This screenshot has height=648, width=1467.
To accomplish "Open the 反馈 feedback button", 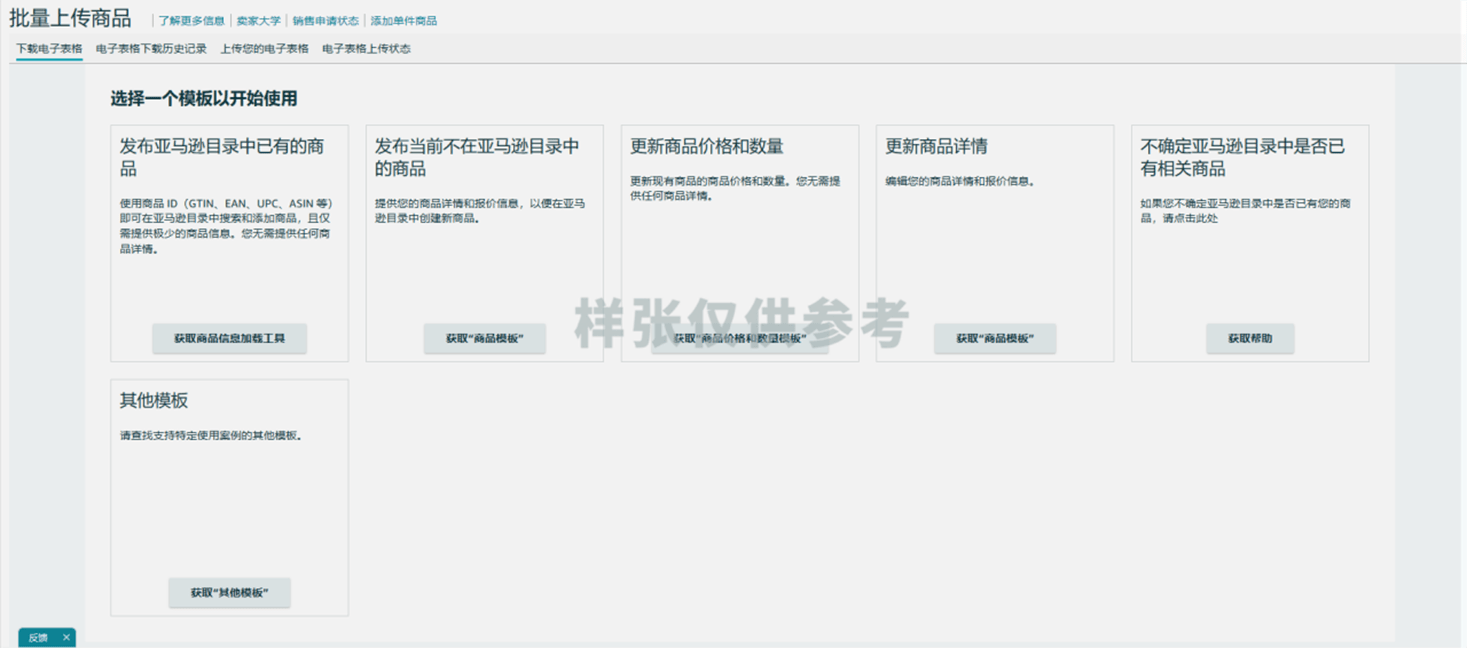I will [38, 637].
